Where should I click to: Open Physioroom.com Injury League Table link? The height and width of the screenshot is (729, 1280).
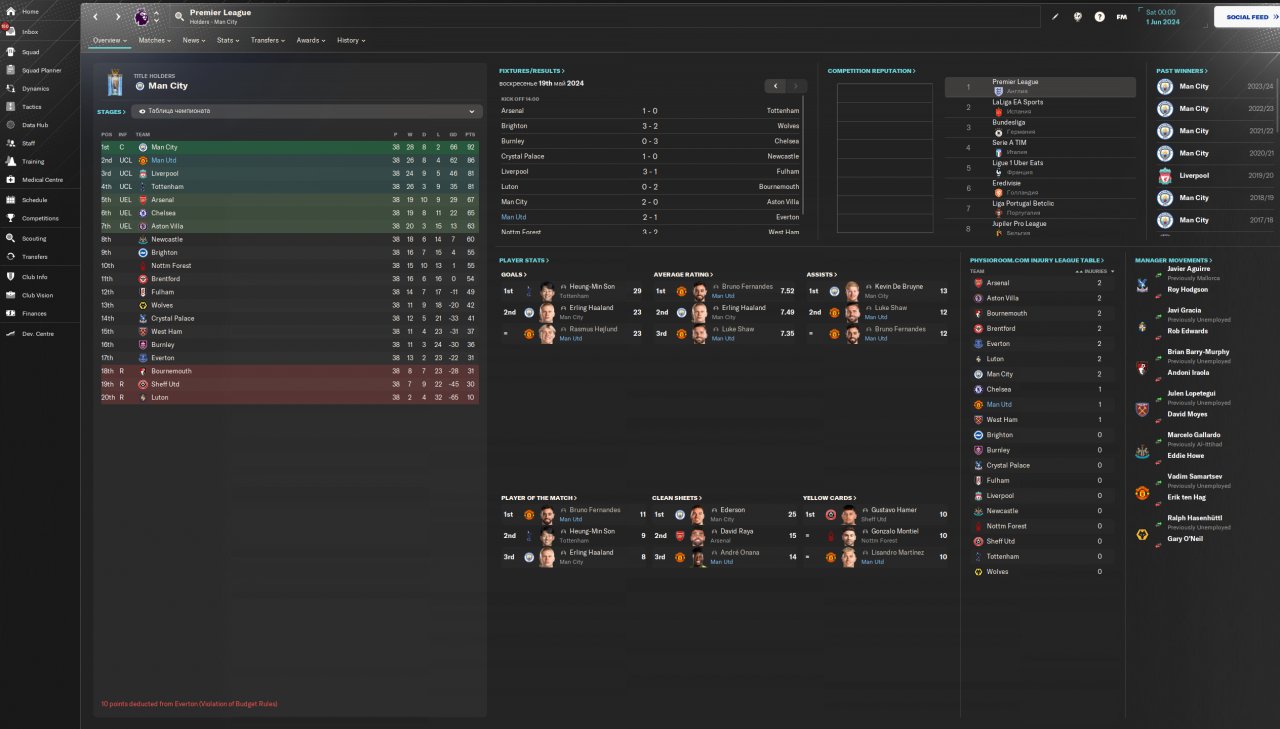[x=1037, y=260]
